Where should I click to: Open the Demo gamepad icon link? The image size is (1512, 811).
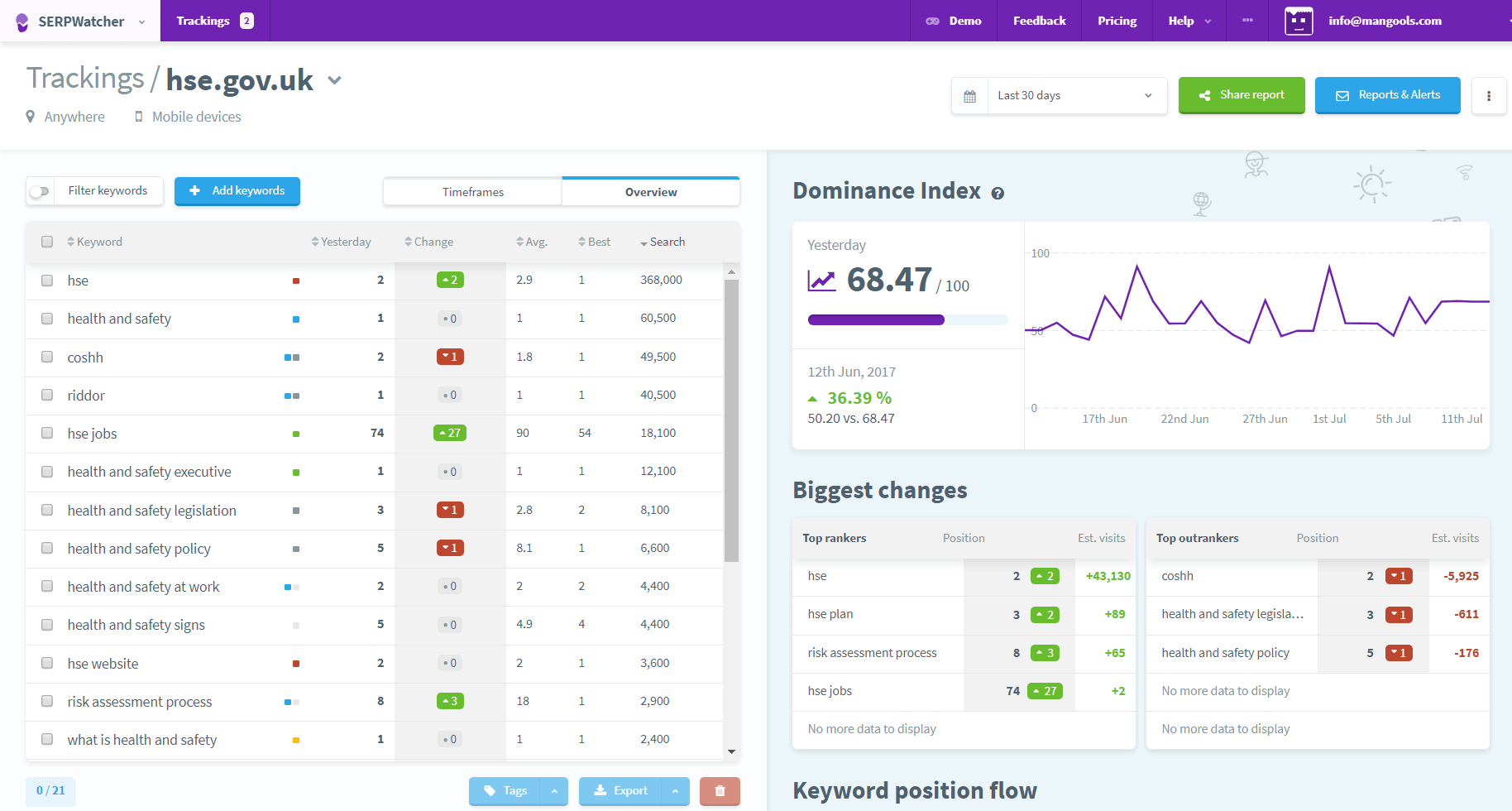point(932,21)
